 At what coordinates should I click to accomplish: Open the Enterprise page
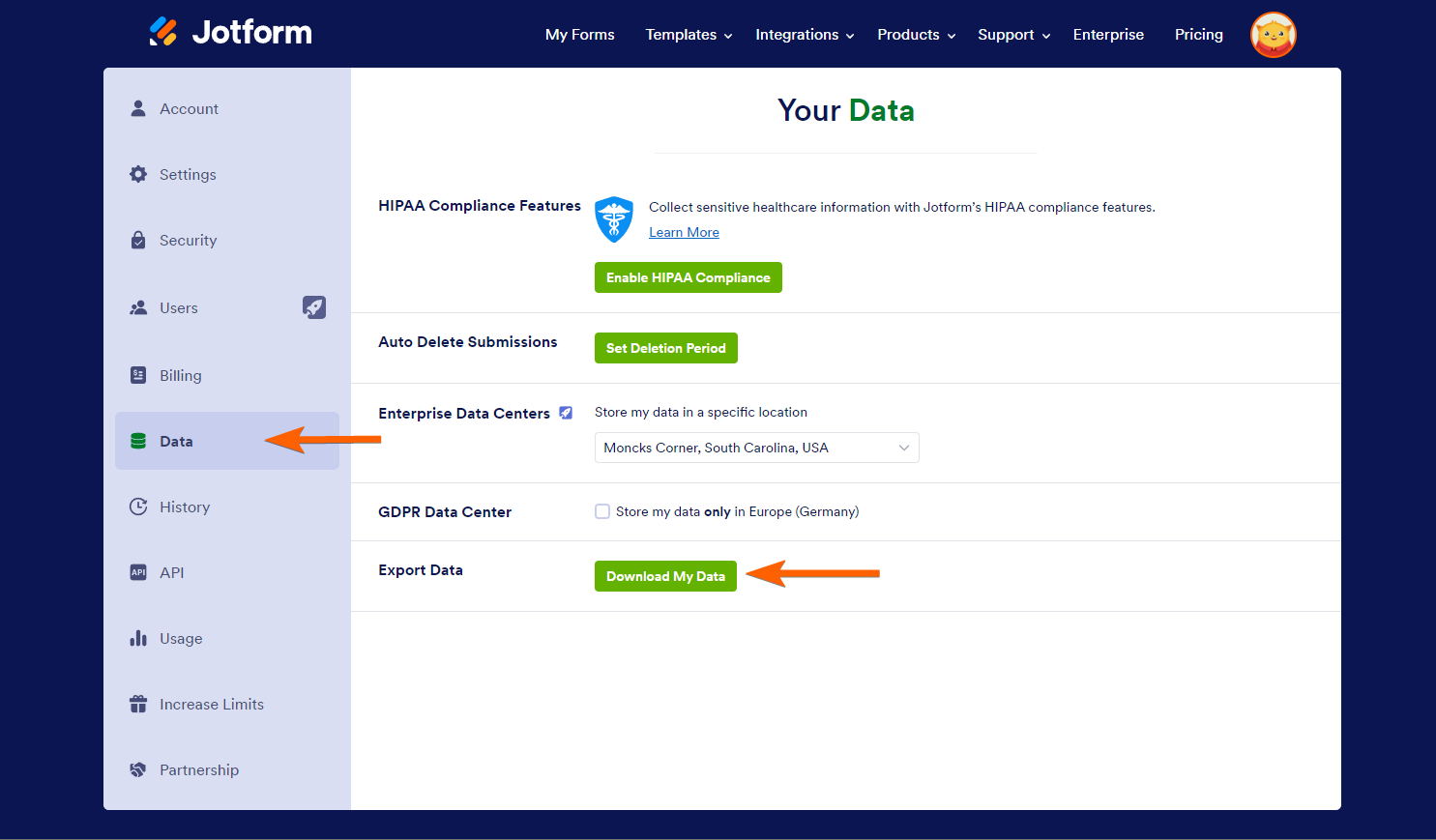click(x=1108, y=35)
